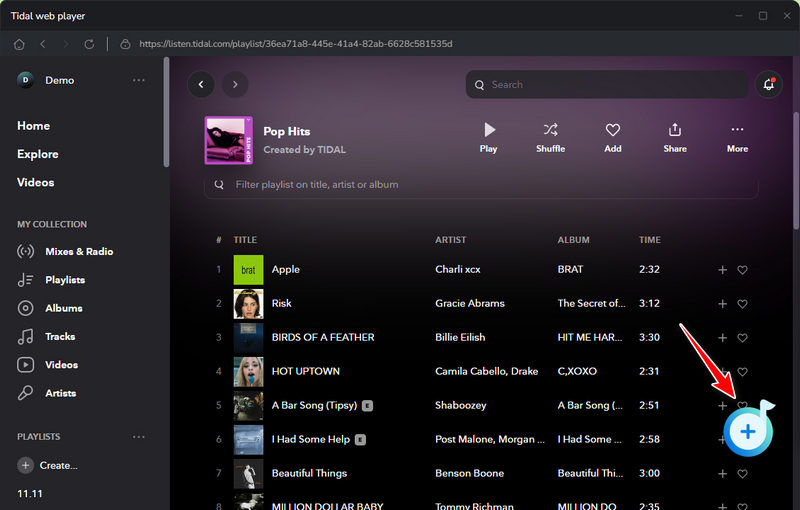Click the Pop Hits playlist cover
This screenshot has width=800, height=510.
[x=229, y=140]
